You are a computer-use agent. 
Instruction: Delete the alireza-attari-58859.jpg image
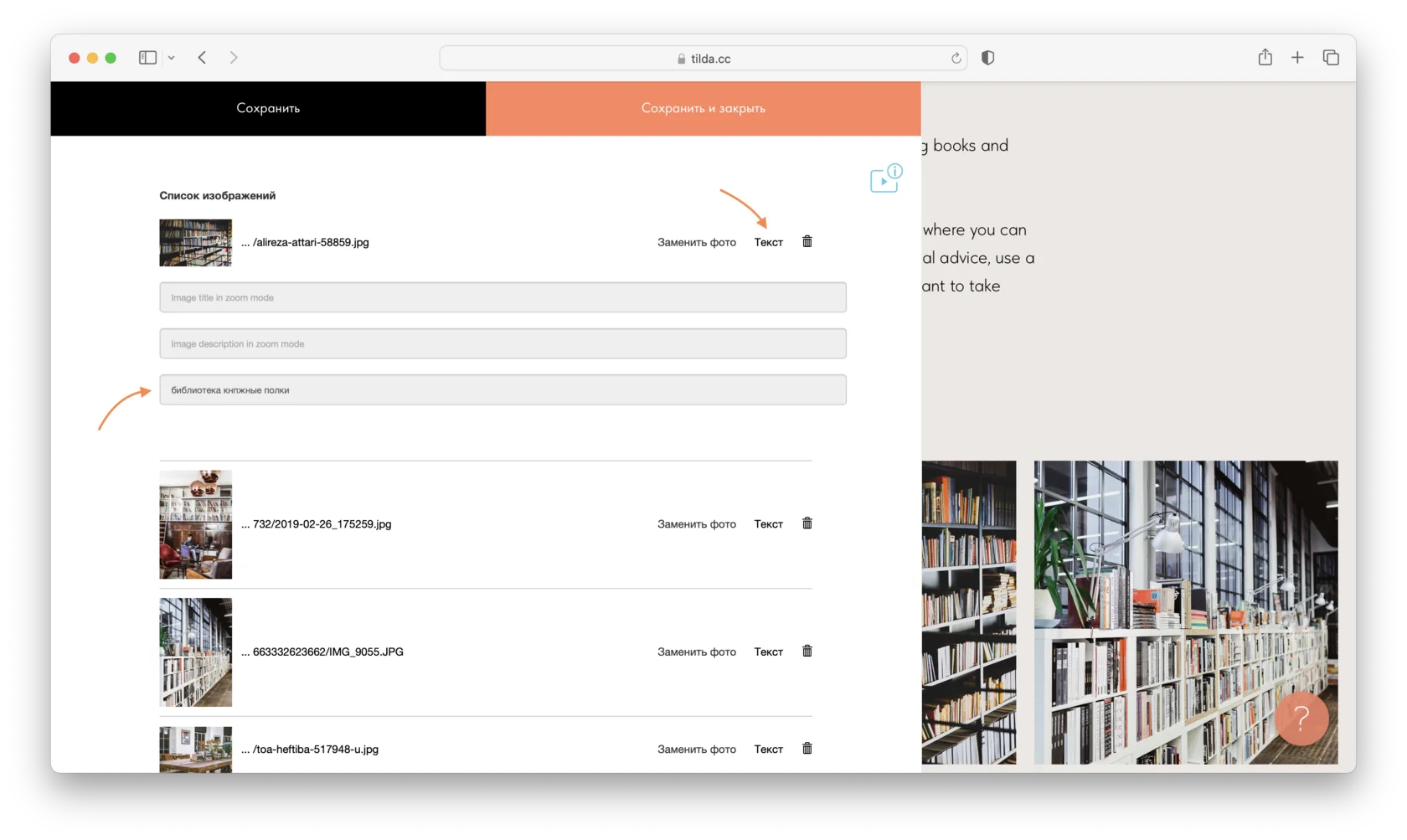pyautogui.click(x=807, y=241)
